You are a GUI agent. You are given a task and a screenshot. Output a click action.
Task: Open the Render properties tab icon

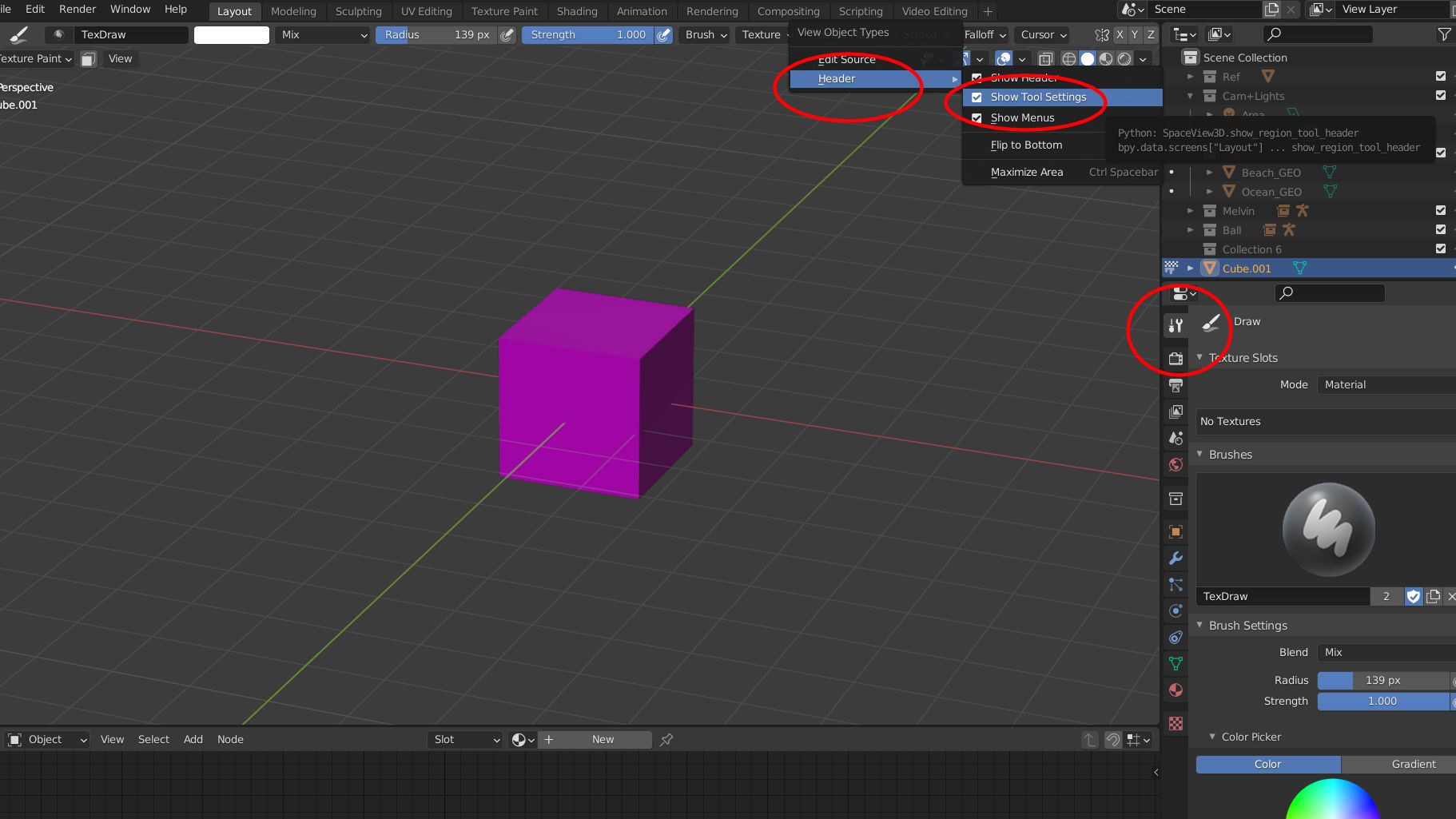point(1175,359)
